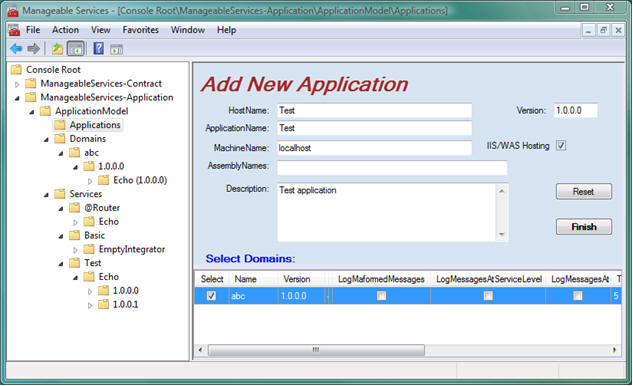This screenshot has width=633, height=386.
Task: Toggle the IIS/WAS Hosting checkbox
Action: (561, 145)
